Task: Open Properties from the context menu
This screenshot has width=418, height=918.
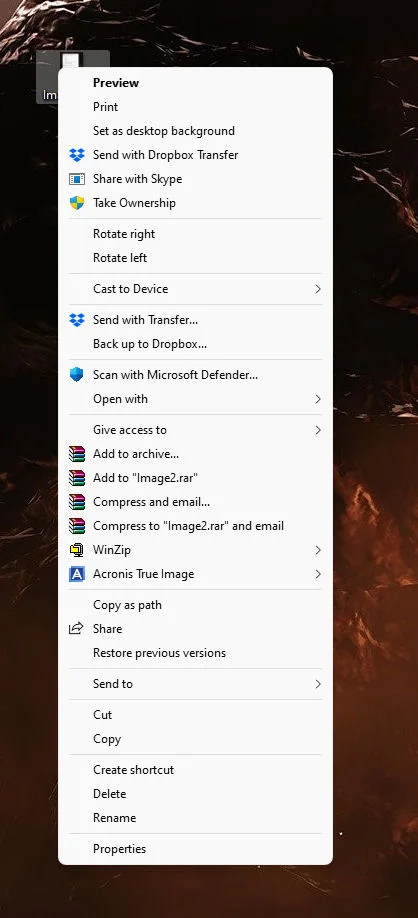Action: click(196, 849)
